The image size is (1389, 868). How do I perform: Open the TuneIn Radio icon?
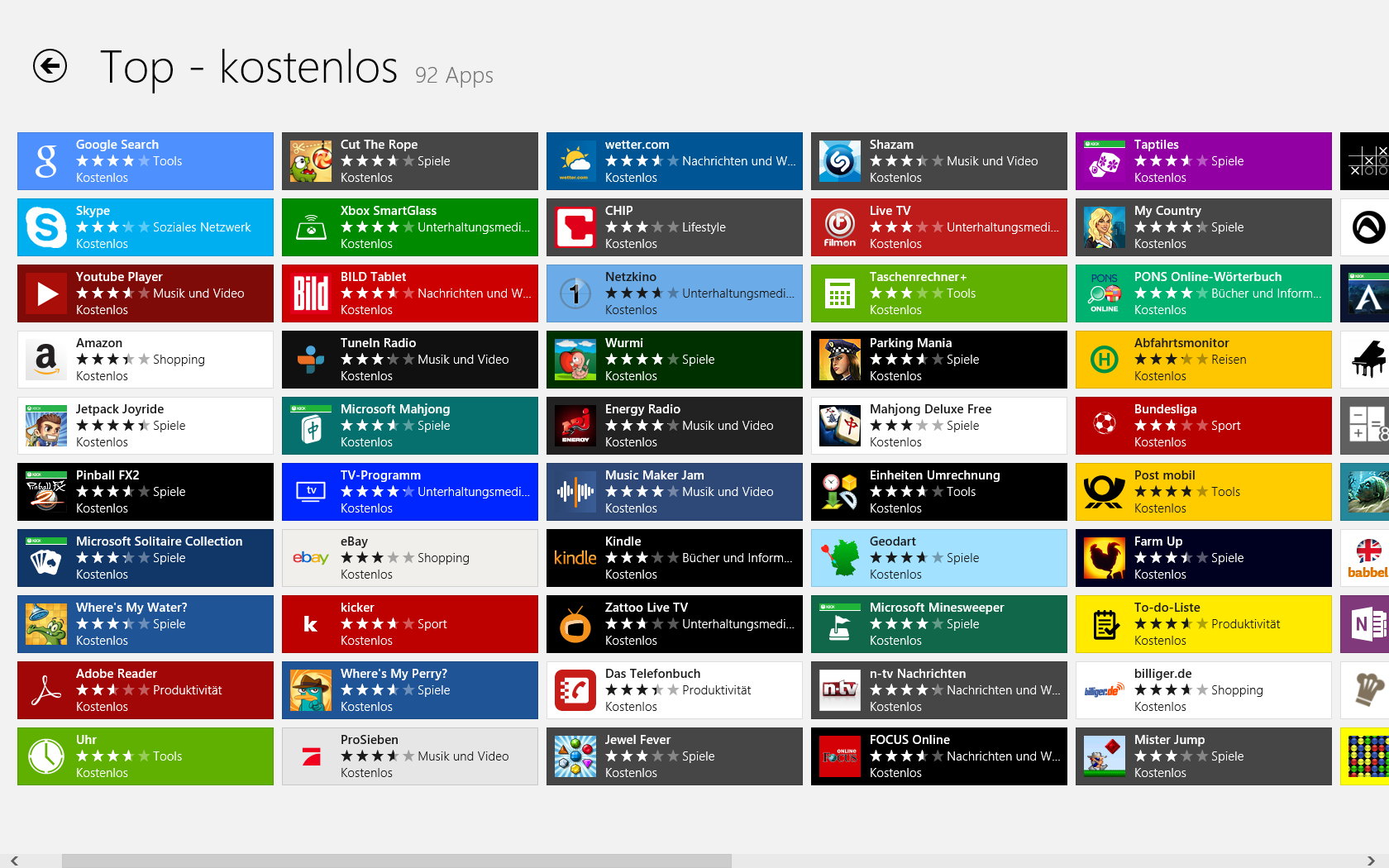pyautogui.click(x=311, y=360)
